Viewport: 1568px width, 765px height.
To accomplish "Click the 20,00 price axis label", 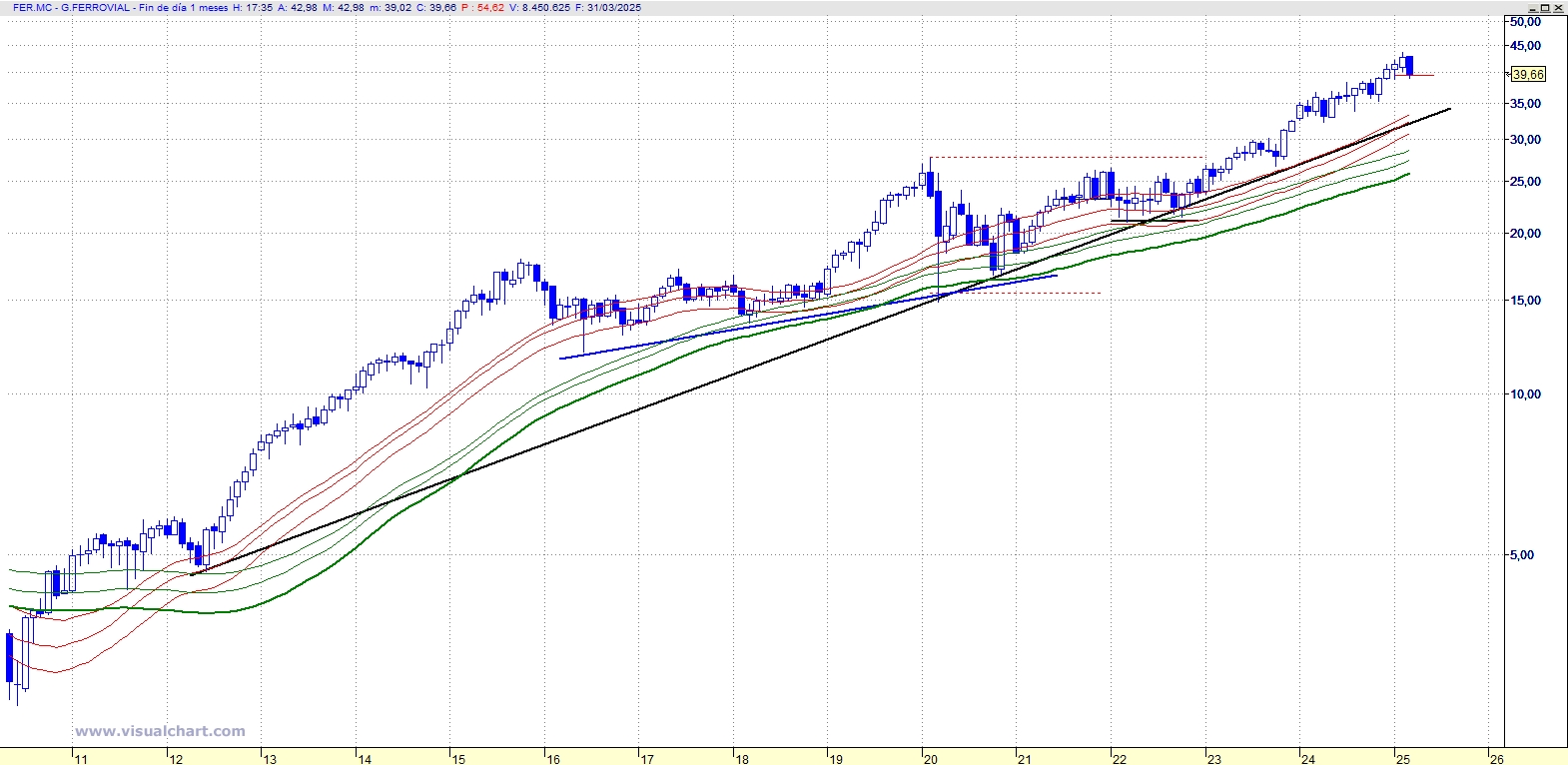I will coord(1525,233).
